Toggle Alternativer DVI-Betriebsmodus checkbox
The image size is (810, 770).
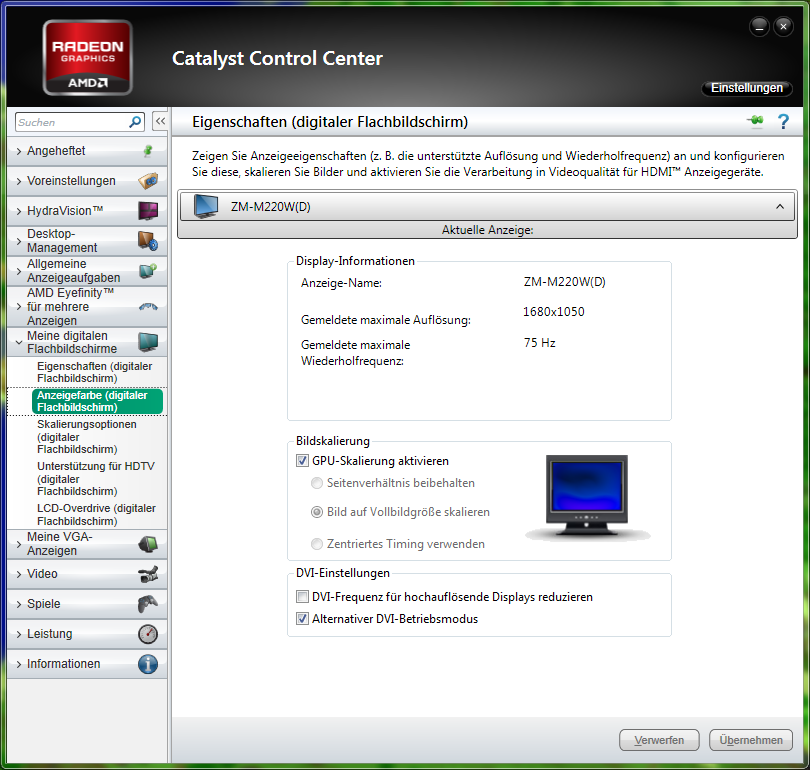[x=302, y=618]
